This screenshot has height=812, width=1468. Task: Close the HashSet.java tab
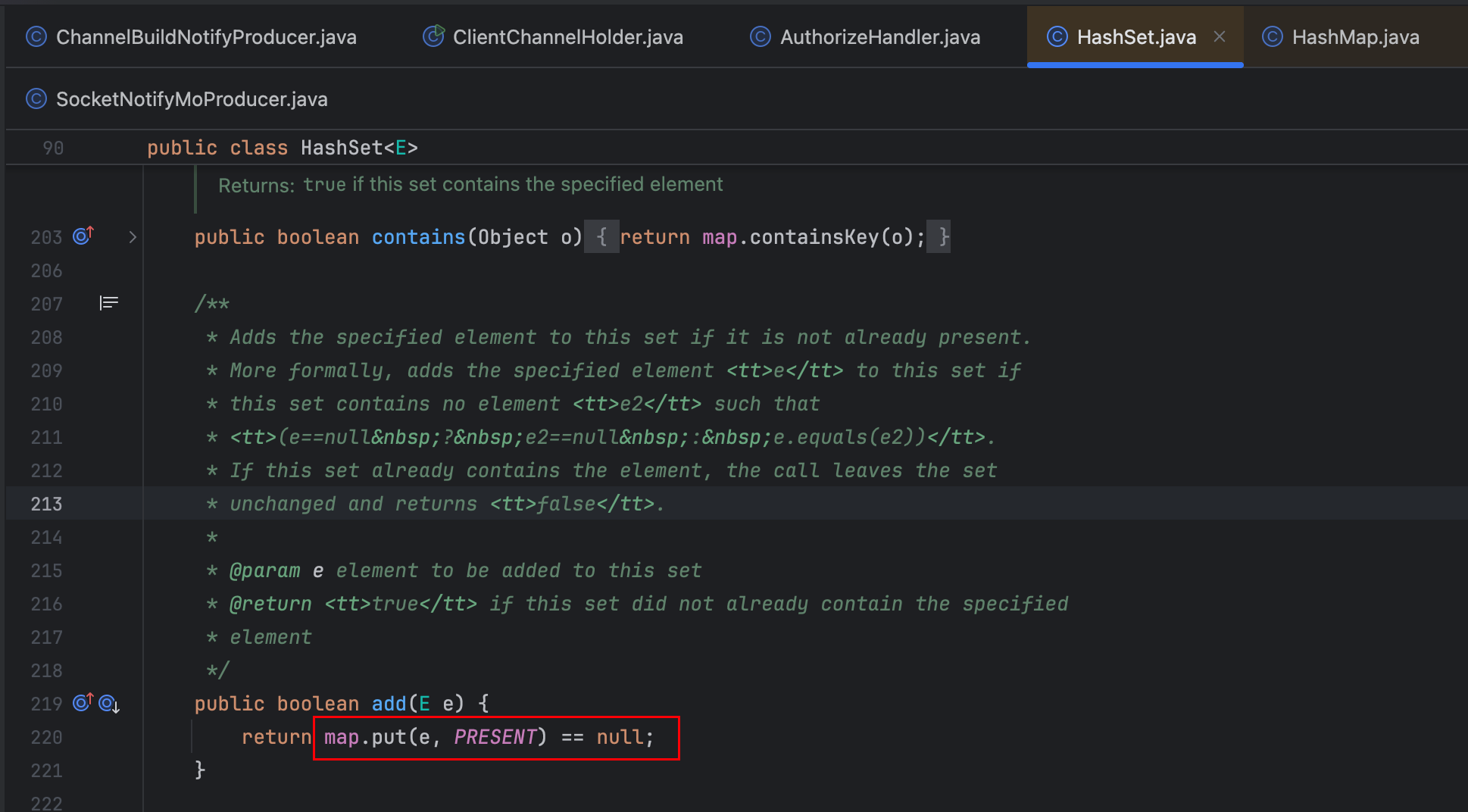tap(1220, 36)
